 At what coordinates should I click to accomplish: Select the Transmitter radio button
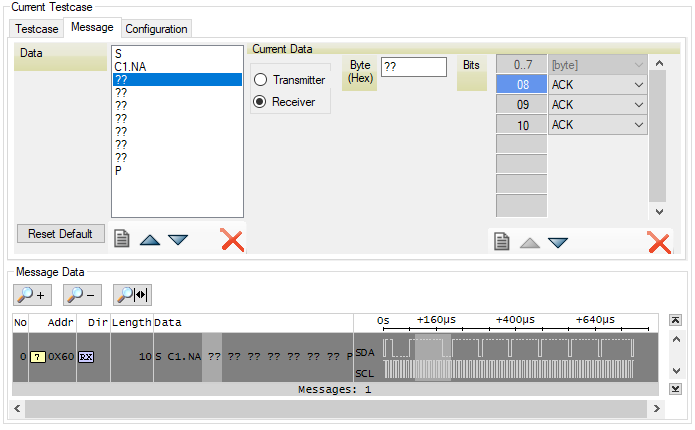[262, 80]
